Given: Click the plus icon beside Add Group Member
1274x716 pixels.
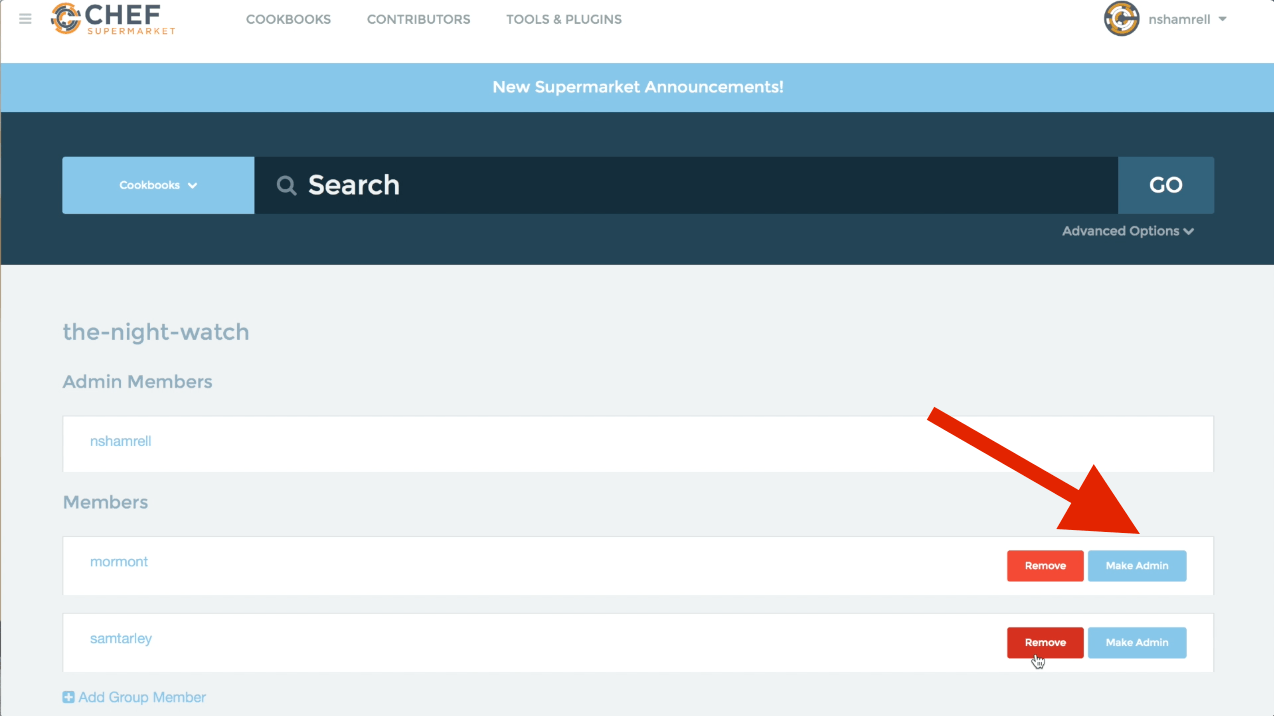Looking at the screenshot, I should [68, 697].
